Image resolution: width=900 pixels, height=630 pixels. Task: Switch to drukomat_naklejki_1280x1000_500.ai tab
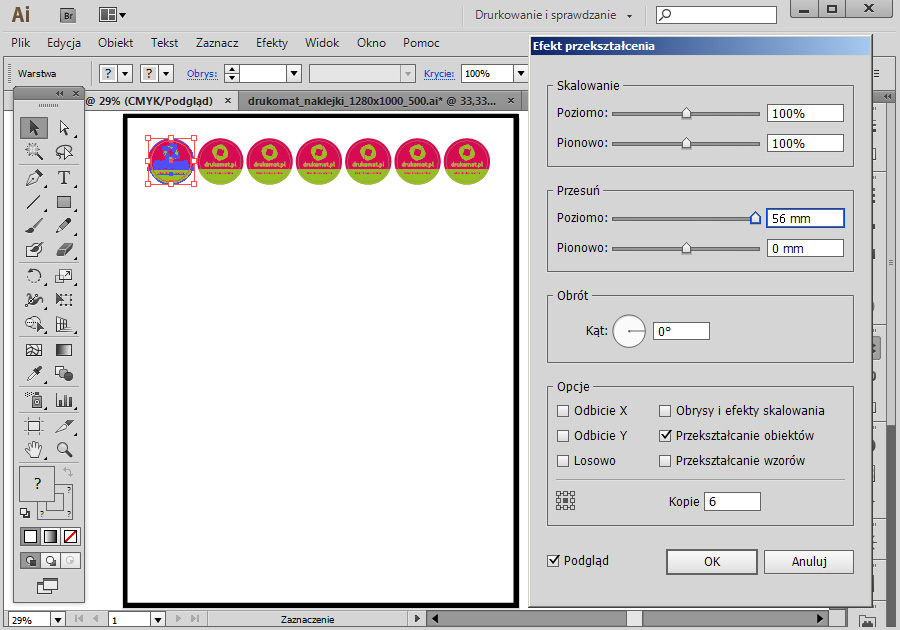[371, 101]
